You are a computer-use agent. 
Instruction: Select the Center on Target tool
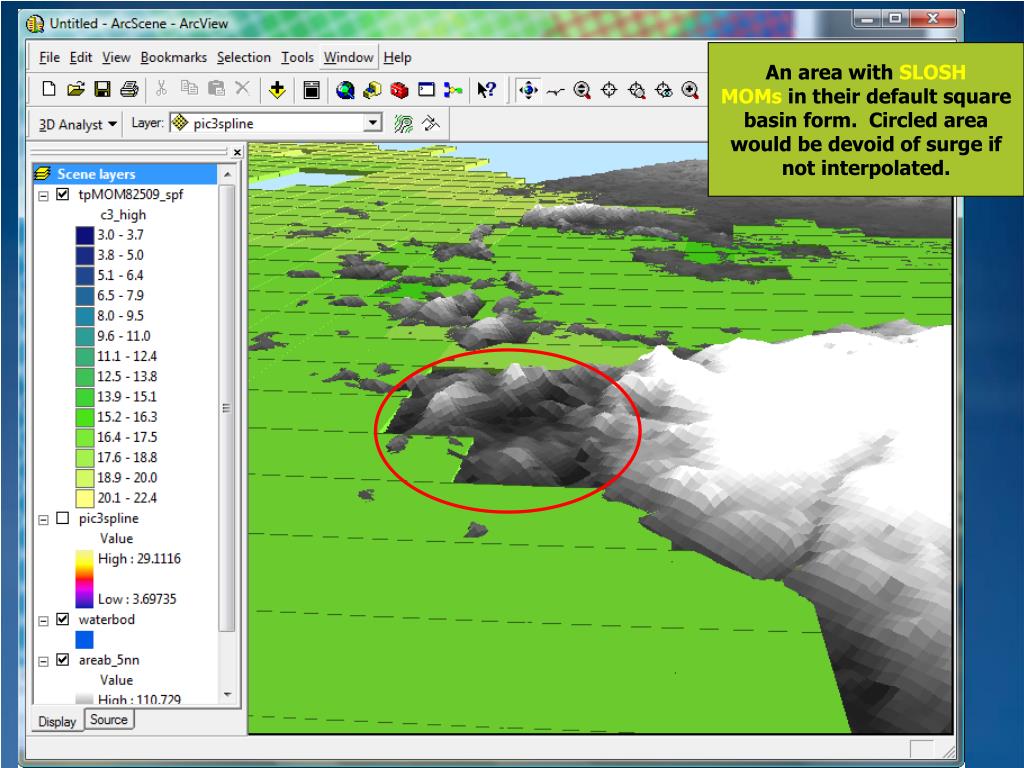click(609, 90)
